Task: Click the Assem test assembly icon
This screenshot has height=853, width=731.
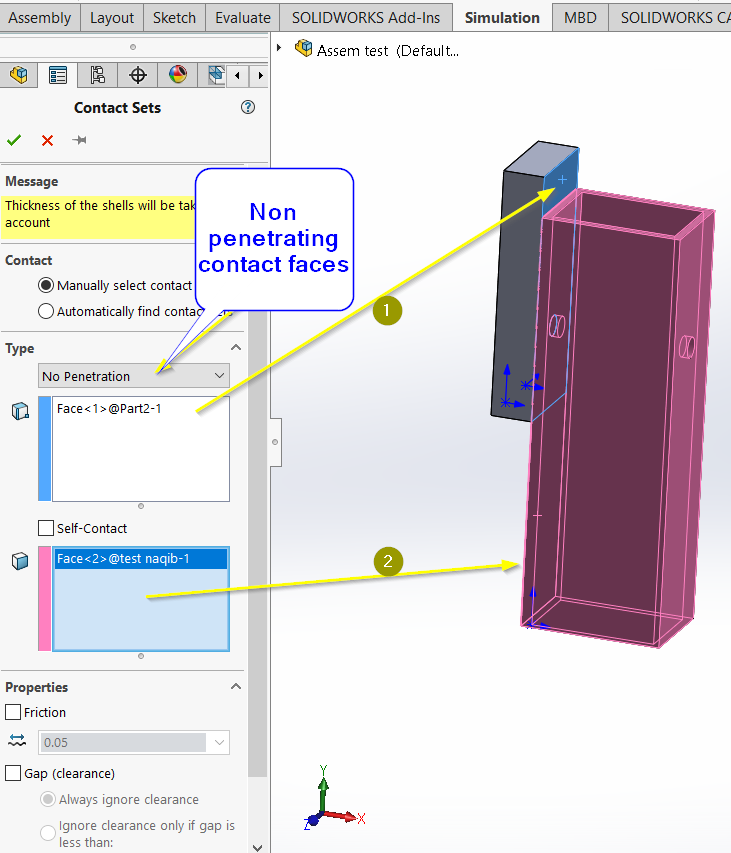Action: point(303,48)
